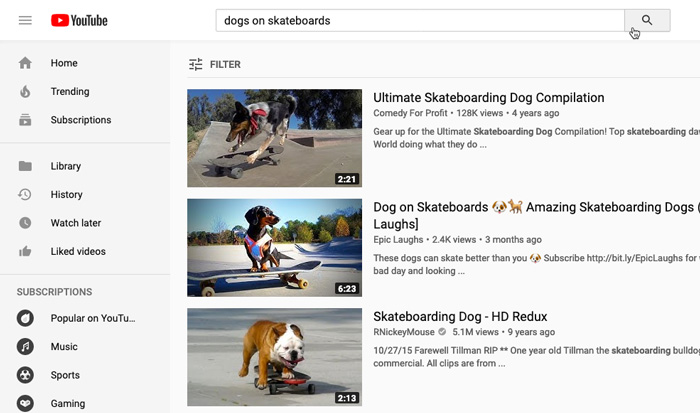Open the hamburger guide menu
The width and height of the screenshot is (700, 413).
25,20
